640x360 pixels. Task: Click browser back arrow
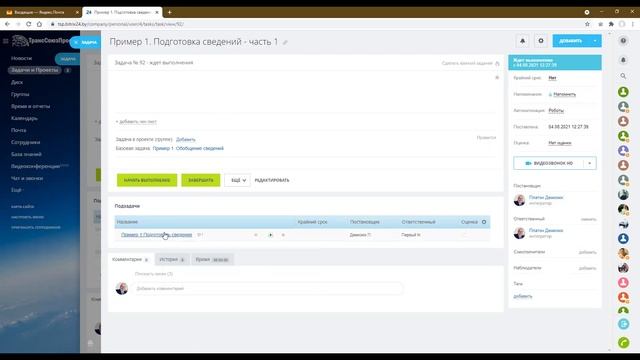pyautogui.click(x=7, y=24)
